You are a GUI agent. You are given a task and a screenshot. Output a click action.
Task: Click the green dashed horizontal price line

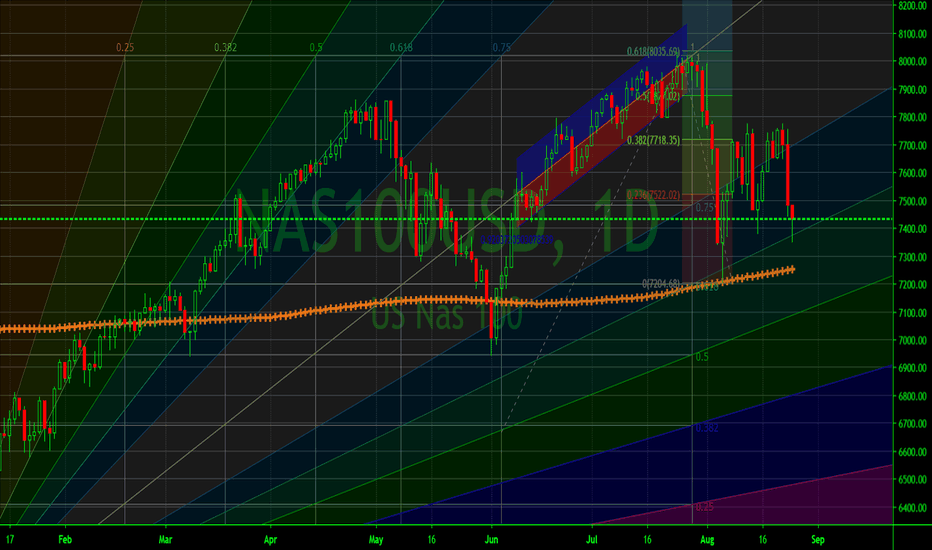coord(446,219)
